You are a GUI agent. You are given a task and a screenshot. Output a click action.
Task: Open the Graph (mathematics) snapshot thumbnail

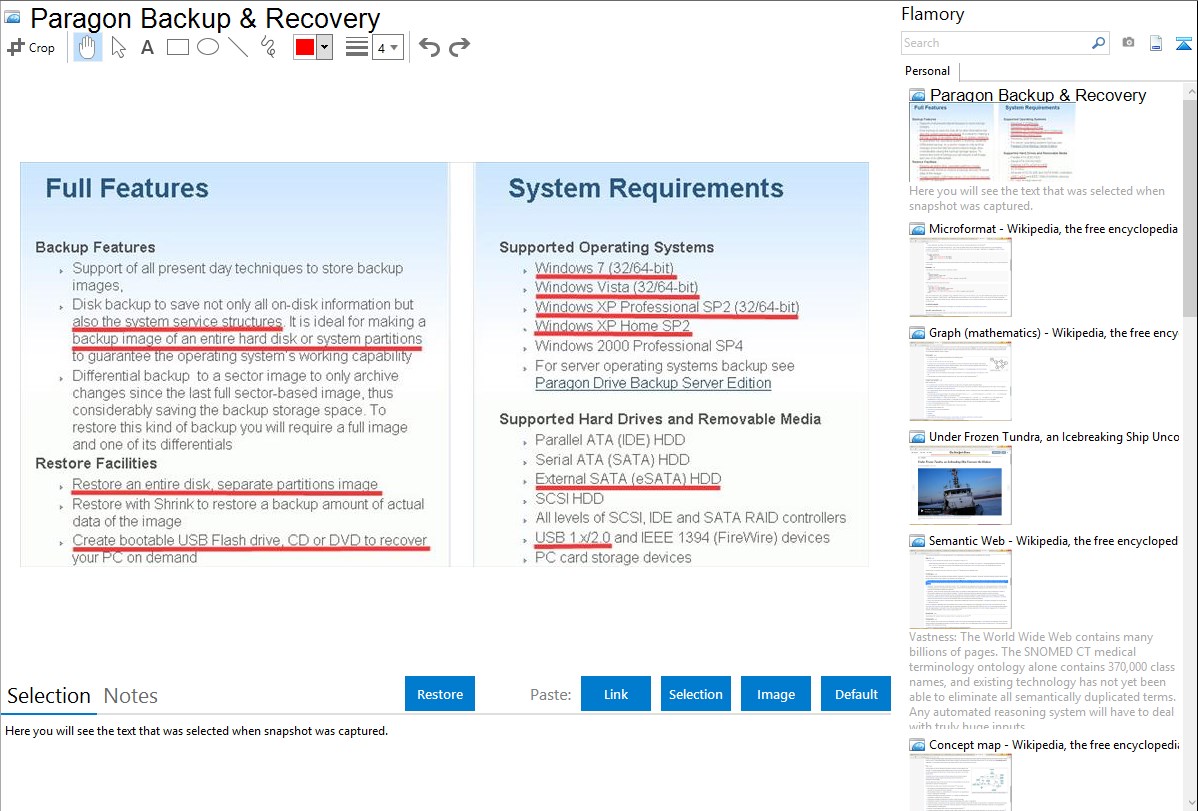click(x=960, y=381)
